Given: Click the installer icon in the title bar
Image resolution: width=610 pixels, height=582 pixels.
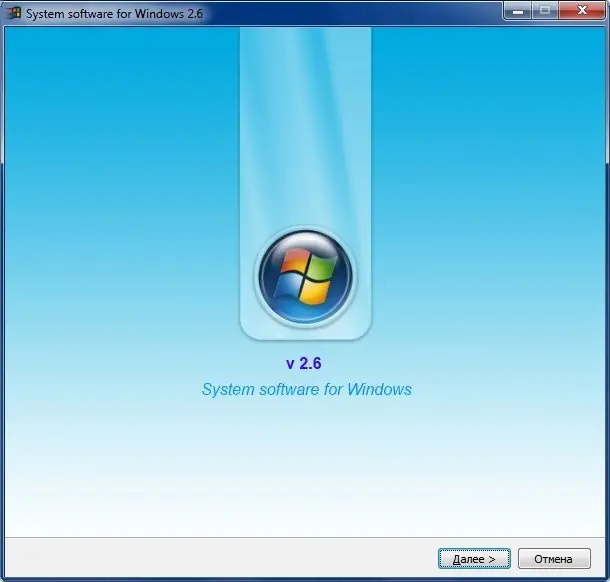Looking at the screenshot, I should pos(14,13).
